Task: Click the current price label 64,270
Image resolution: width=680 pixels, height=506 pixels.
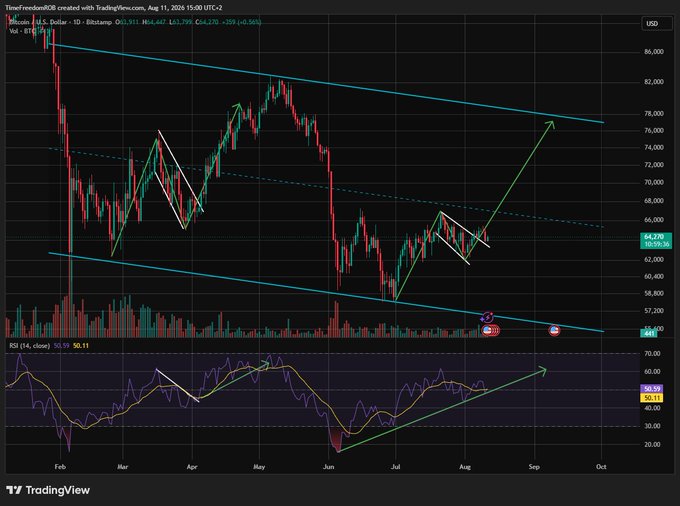Action: 656,237
